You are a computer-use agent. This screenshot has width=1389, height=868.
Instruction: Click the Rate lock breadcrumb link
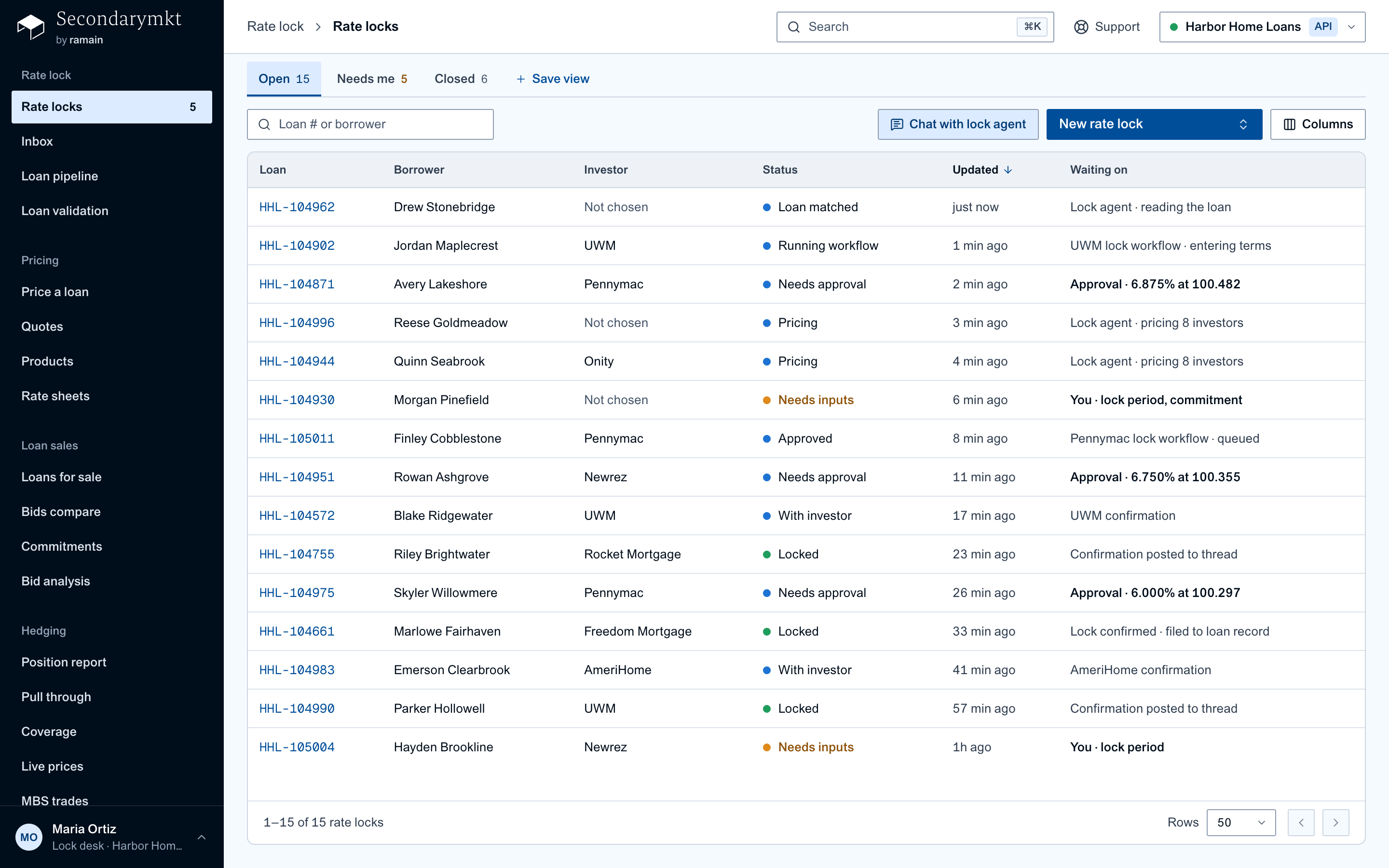[x=275, y=27]
